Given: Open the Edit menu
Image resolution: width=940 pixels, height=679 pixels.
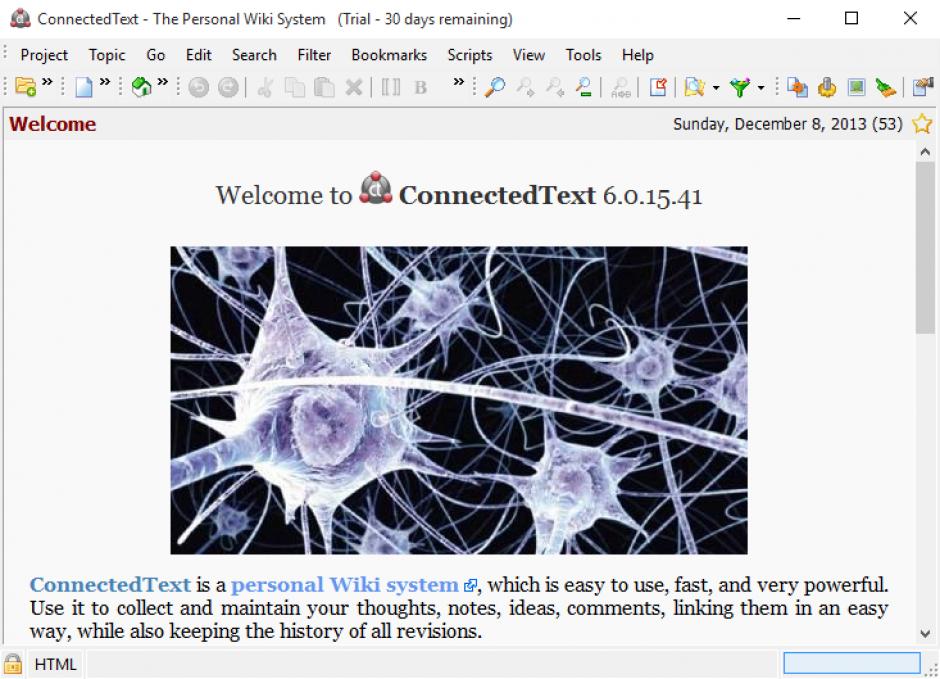Looking at the screenshot, I should point(198,55).
